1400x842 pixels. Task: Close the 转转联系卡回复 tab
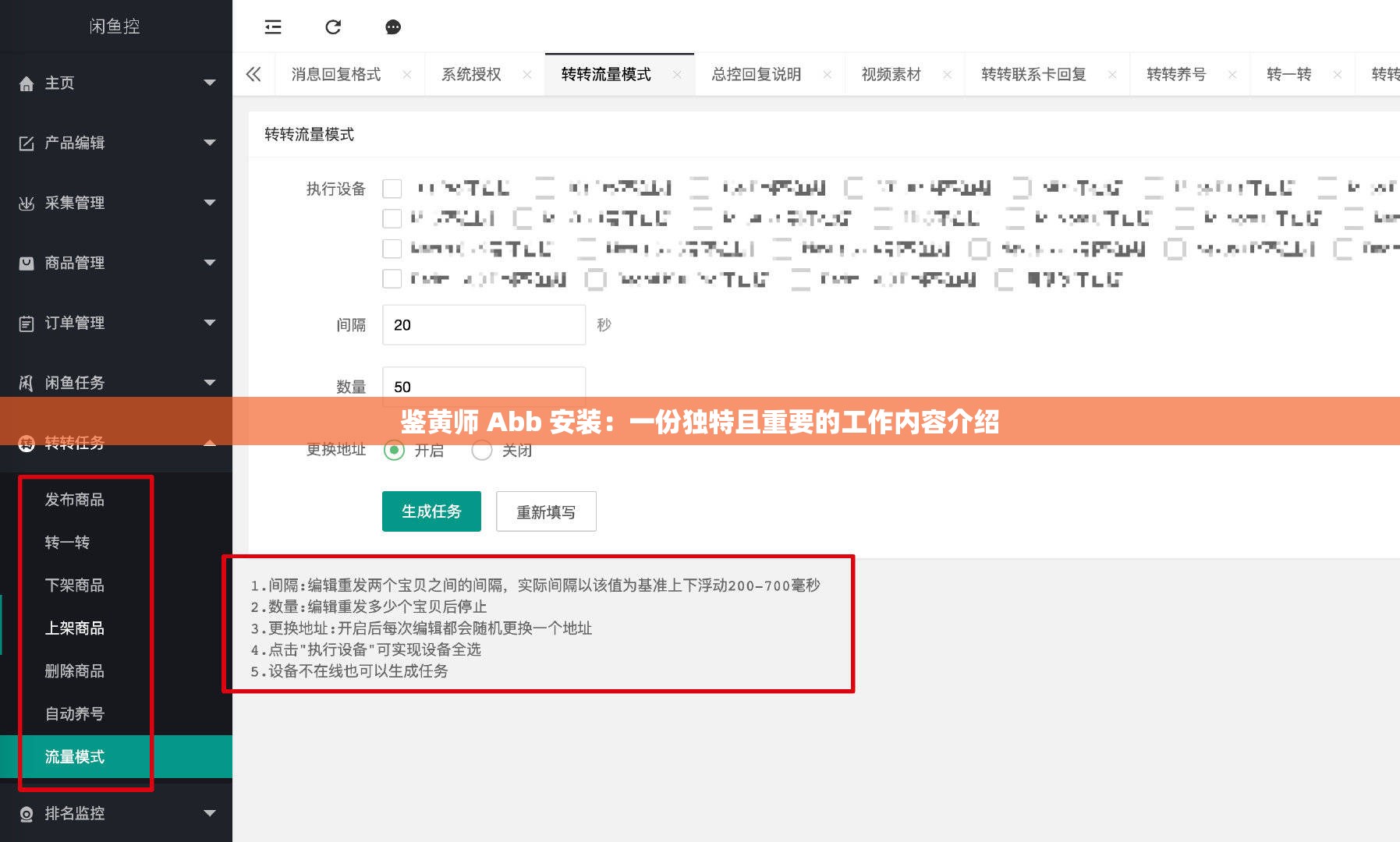pos(1112,75)
